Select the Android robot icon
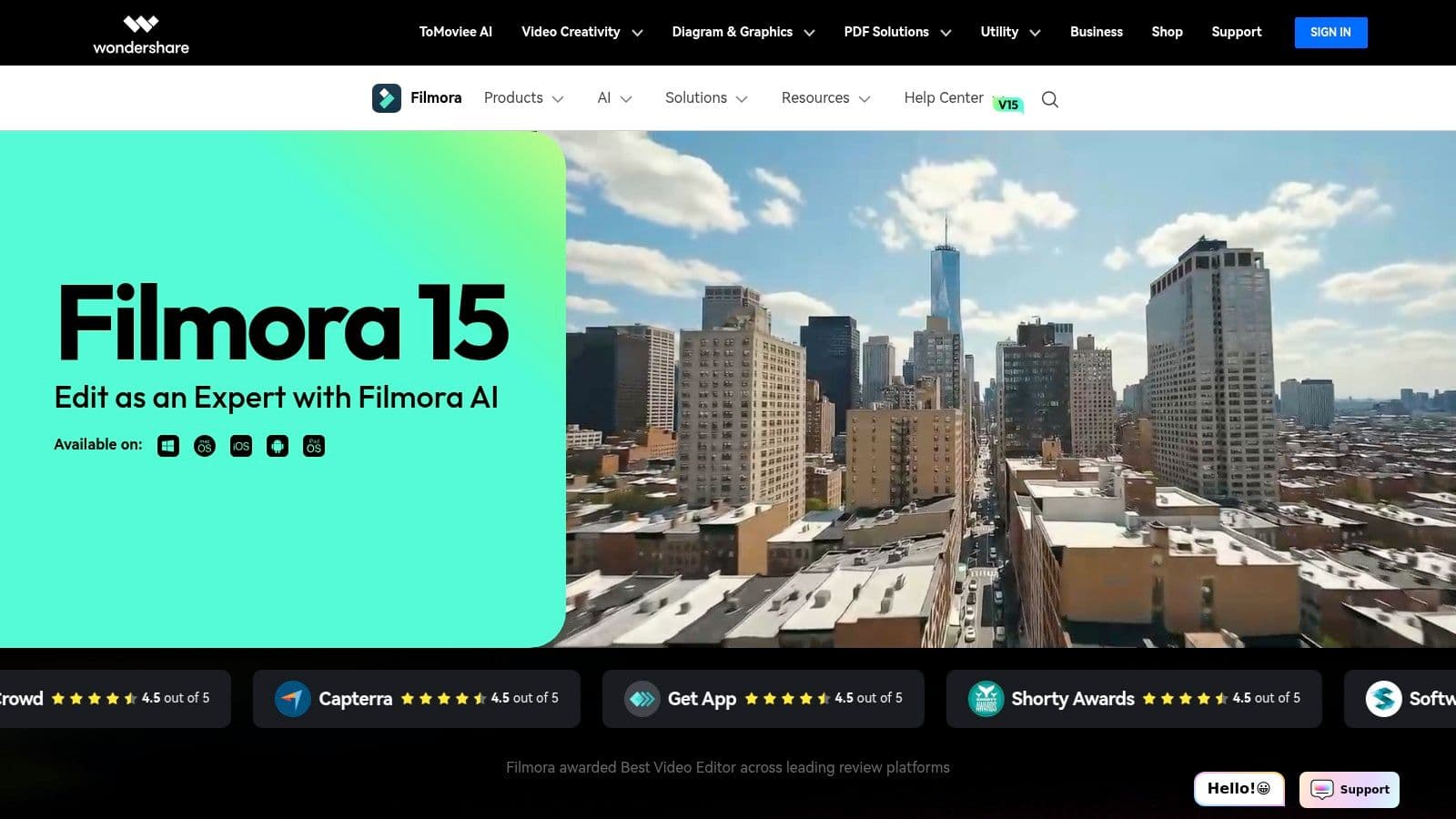The image size is (1456, 819). tap(277, 446)
